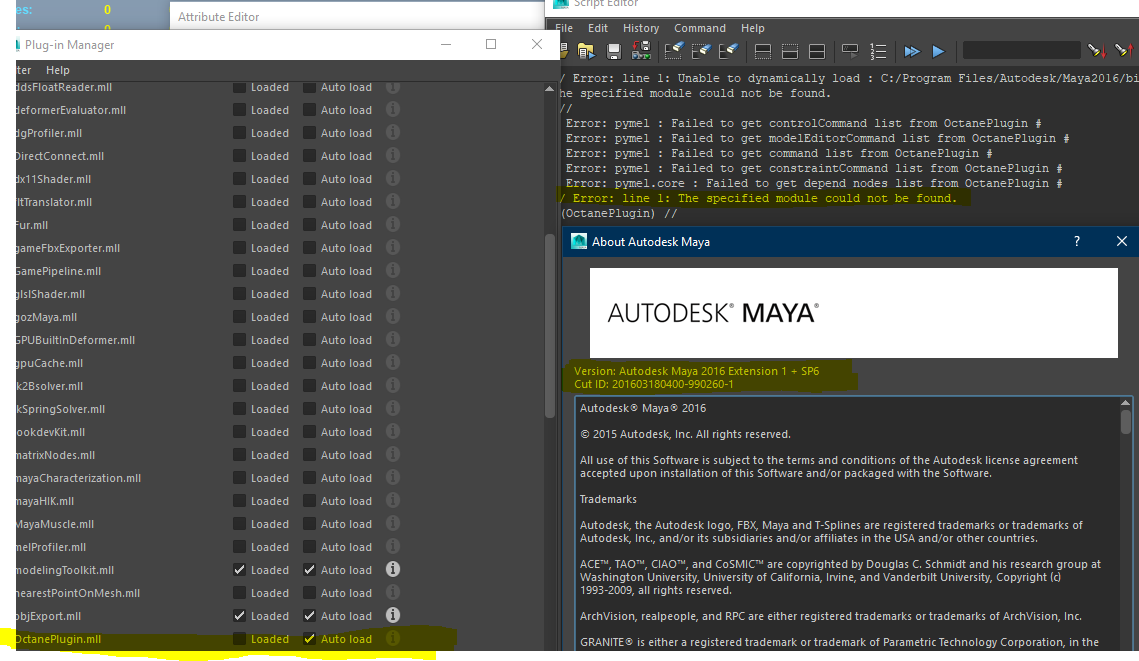The width and height of the screenshot is (1139, 661).
Task: Check Auto load for gpuCache.mll
Action: [x=309, y=363]
